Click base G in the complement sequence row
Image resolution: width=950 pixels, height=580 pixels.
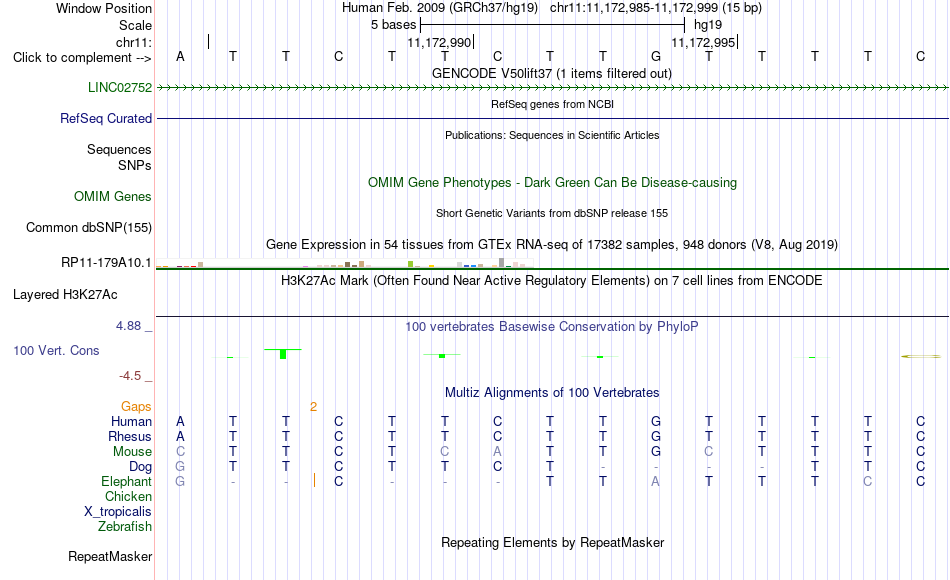[656, 57]
